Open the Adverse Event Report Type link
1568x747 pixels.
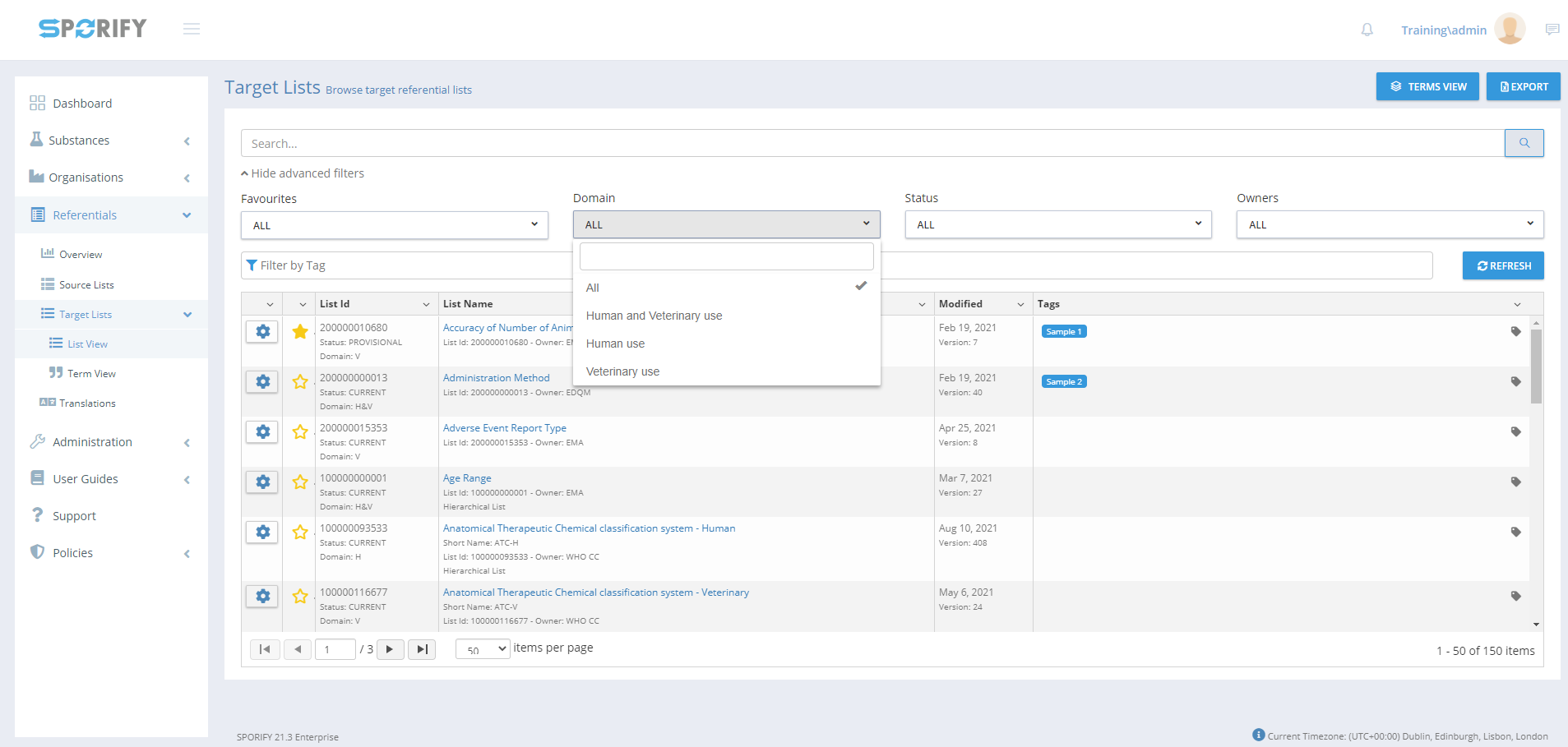point(504,428)
